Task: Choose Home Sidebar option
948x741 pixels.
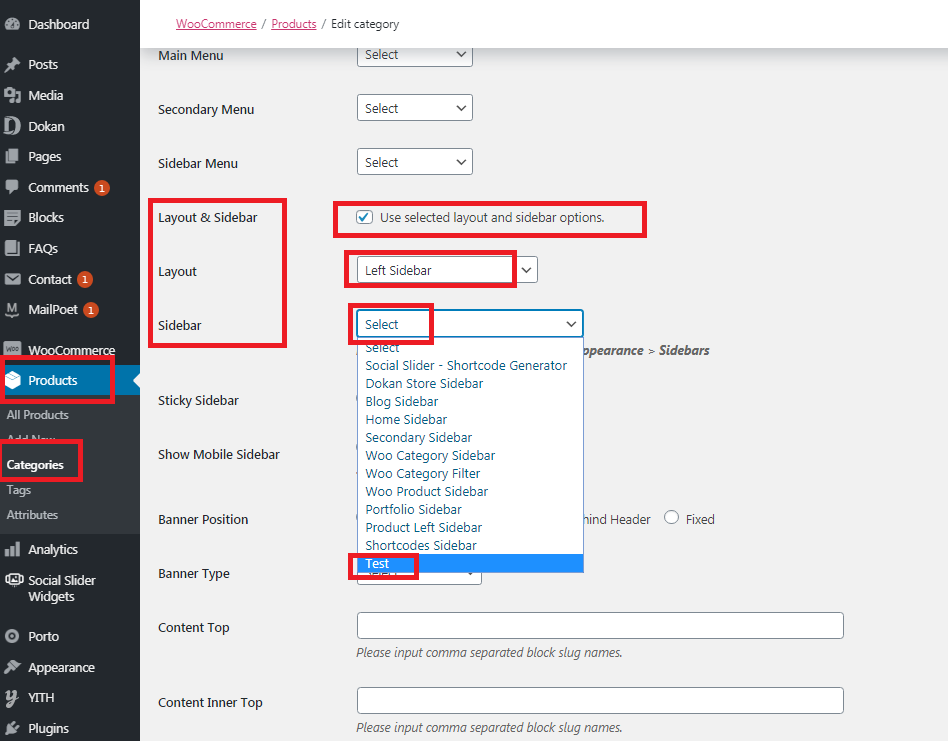Action: [470, 419]
